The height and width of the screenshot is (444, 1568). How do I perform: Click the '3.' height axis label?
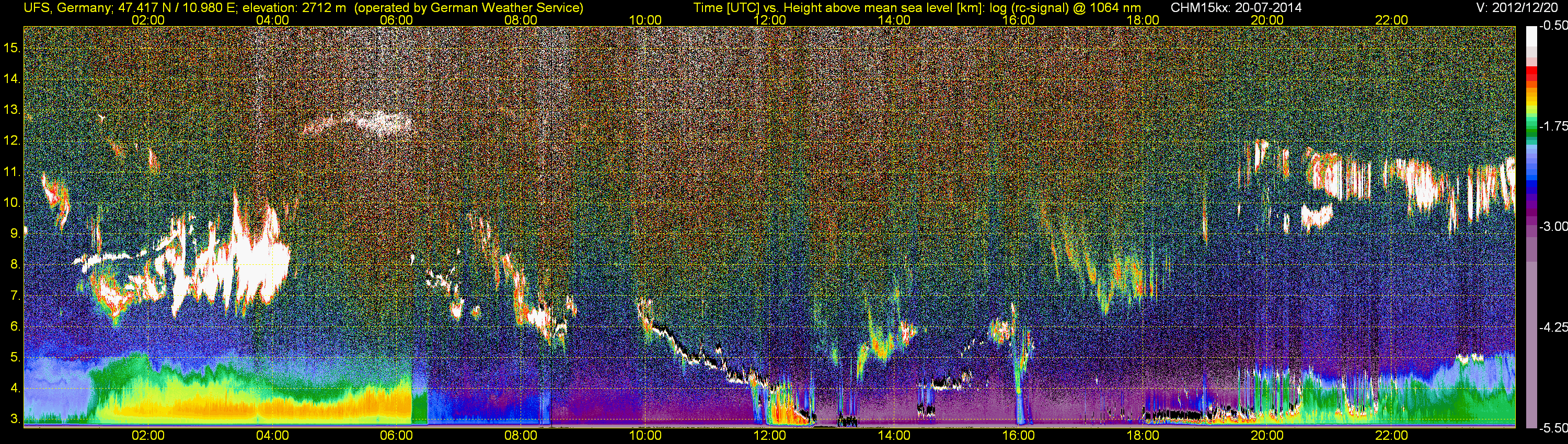pyautogui.click(x=15, y=419)
